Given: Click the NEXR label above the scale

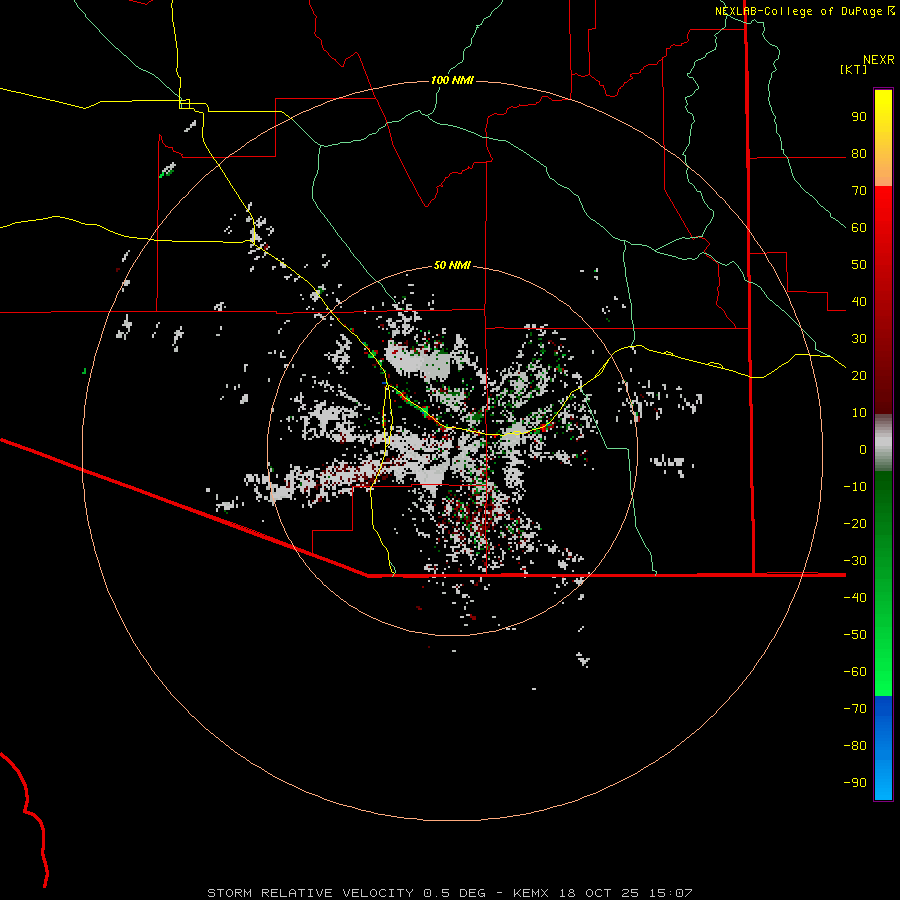Looking at the screenshot, I should click(x=879, y=60).
